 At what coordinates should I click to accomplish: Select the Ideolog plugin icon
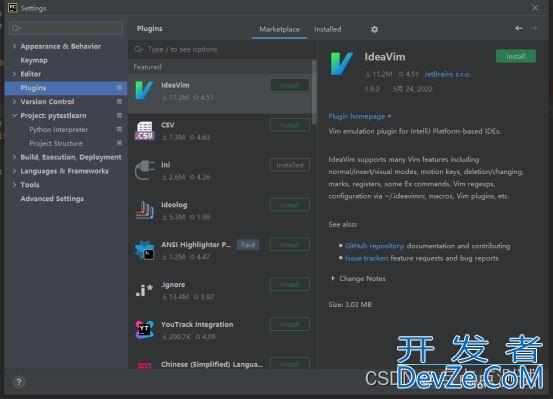[x=145, y=210]
